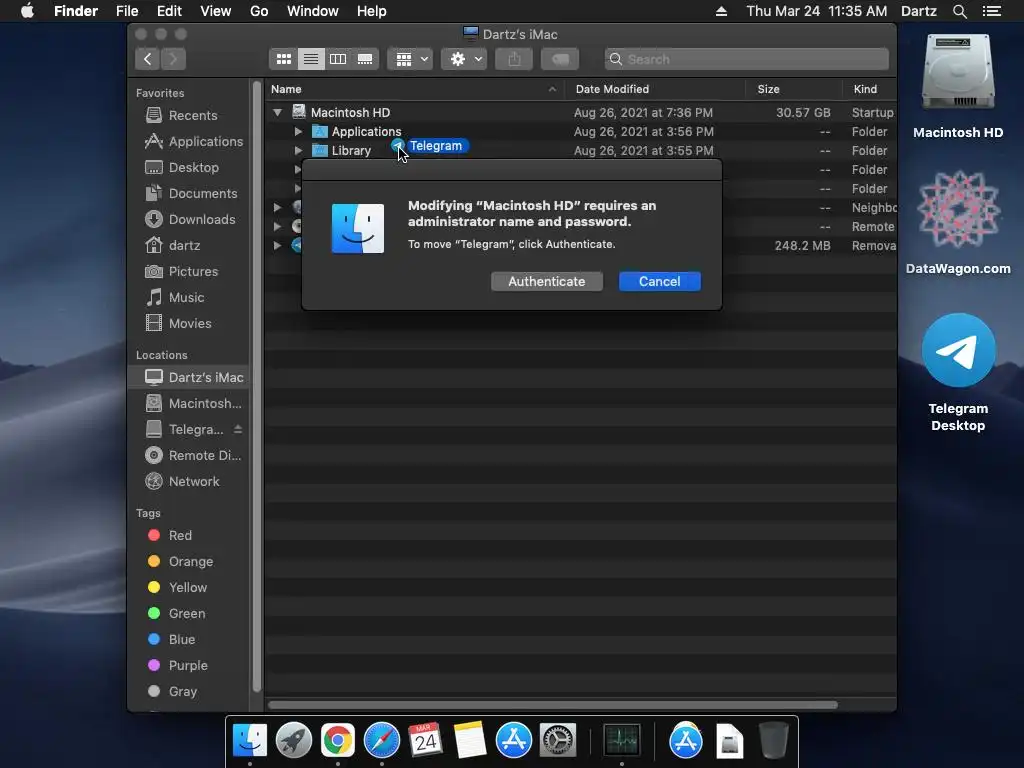Filter by the Orange tag
This screenshot has height=768, width=1024.
tap(180, 562)
